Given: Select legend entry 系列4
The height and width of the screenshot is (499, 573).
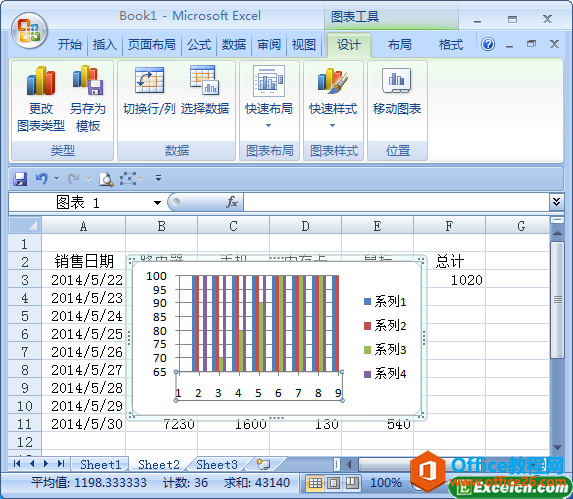Looking at the screenshot, I should (385, 374).
